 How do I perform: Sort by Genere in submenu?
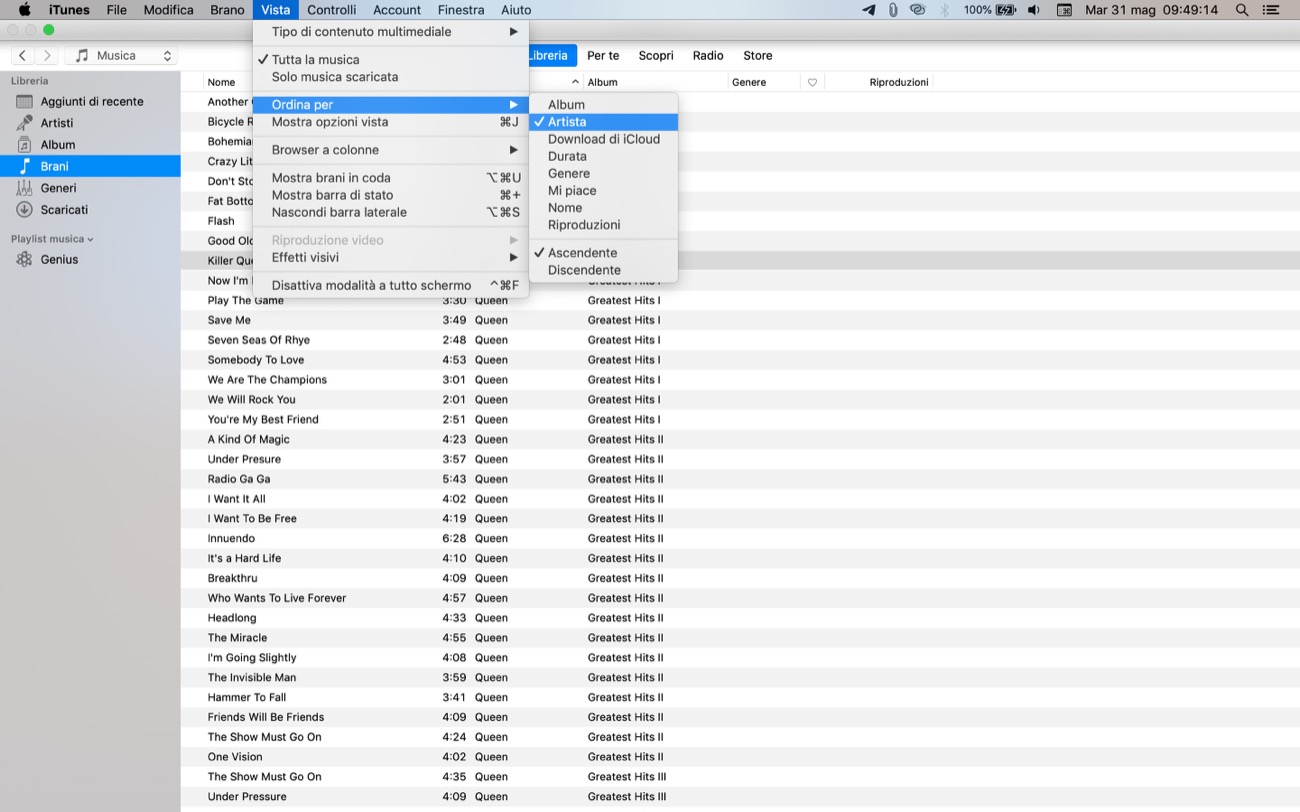pos(603,173)
